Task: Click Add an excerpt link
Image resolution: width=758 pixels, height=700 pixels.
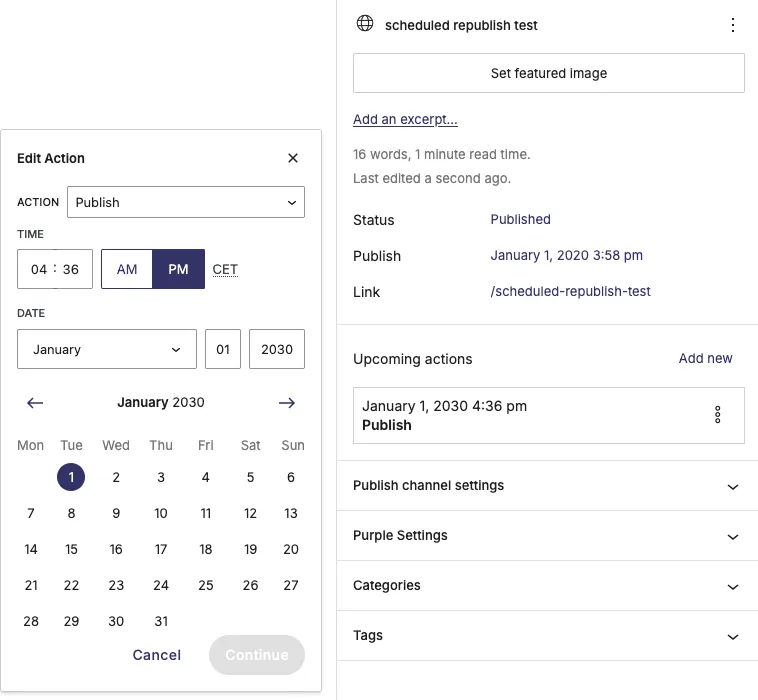Action: [x=405, y=119]
